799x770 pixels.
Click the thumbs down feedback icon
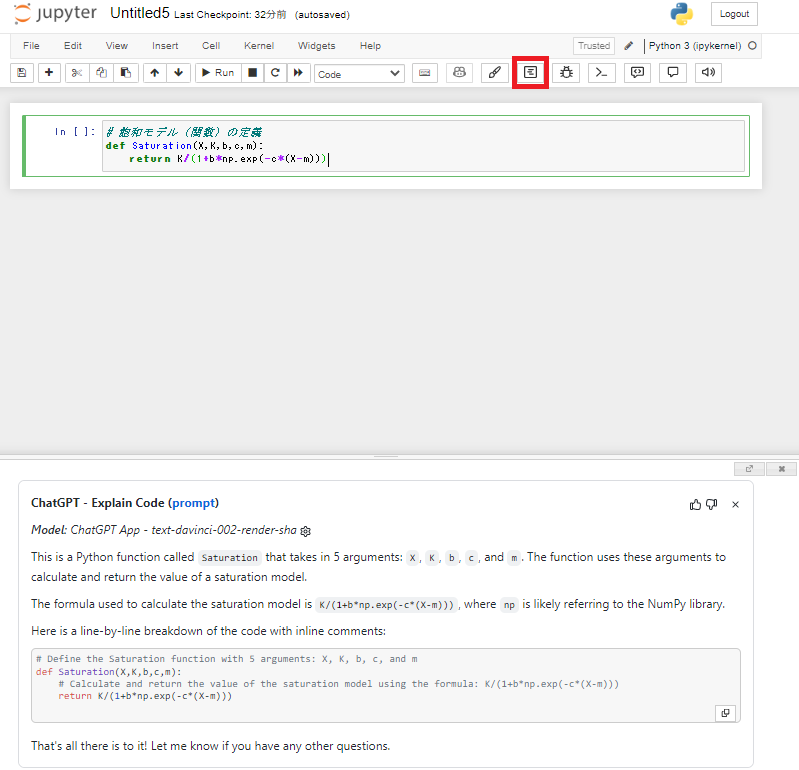click(712, 505)
